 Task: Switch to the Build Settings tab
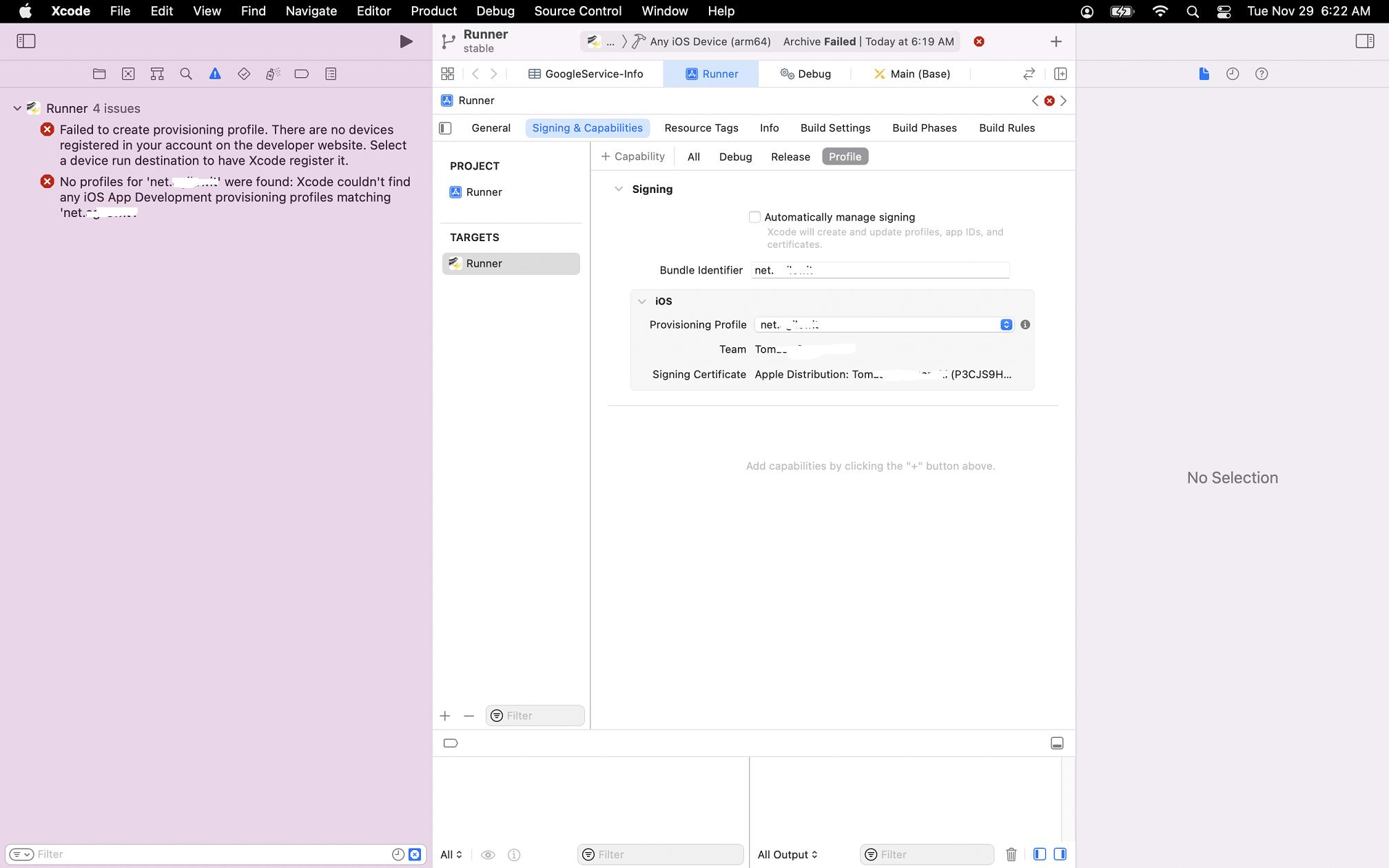[x=835, y=128]
